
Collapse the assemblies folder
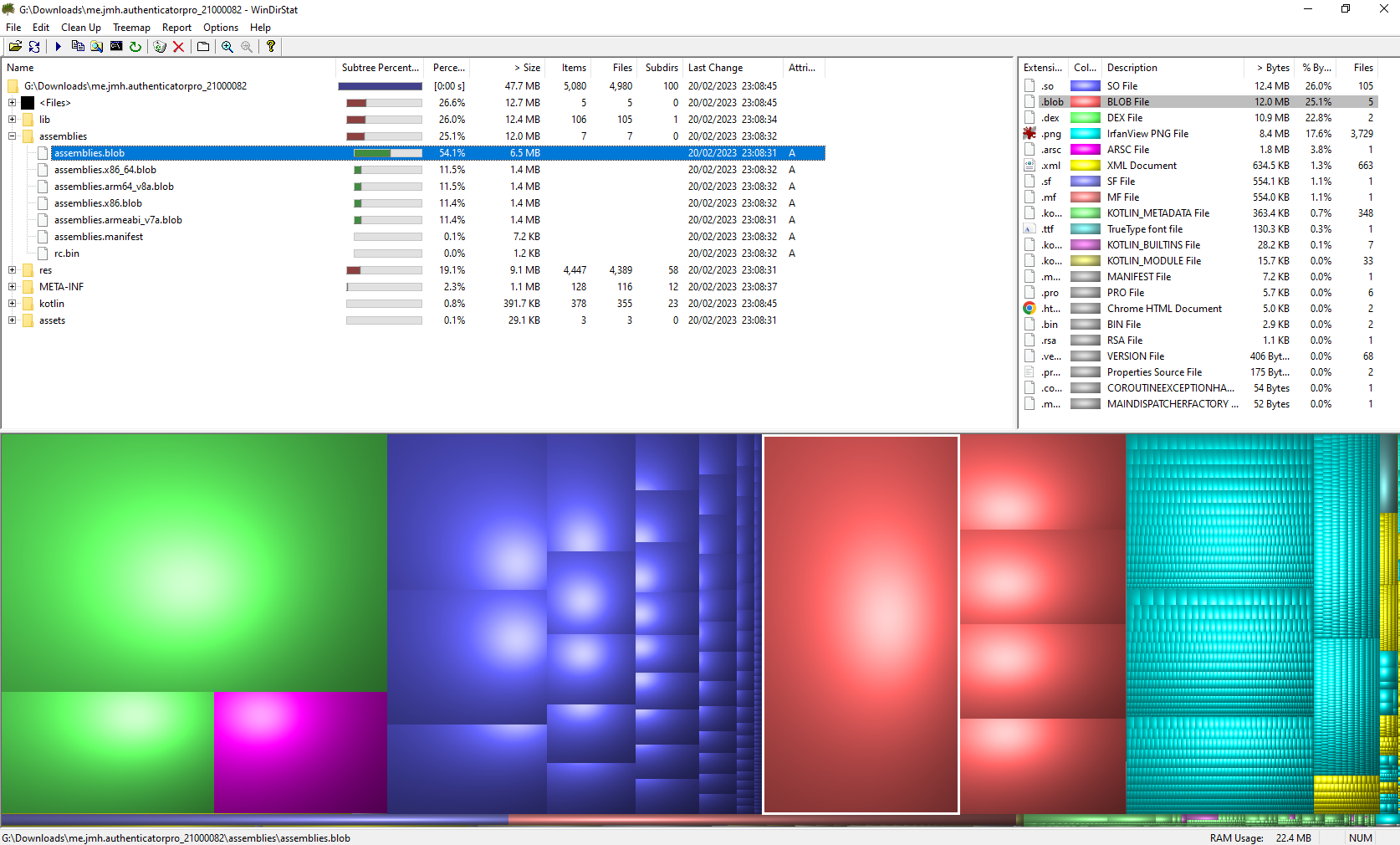[12, 136]
